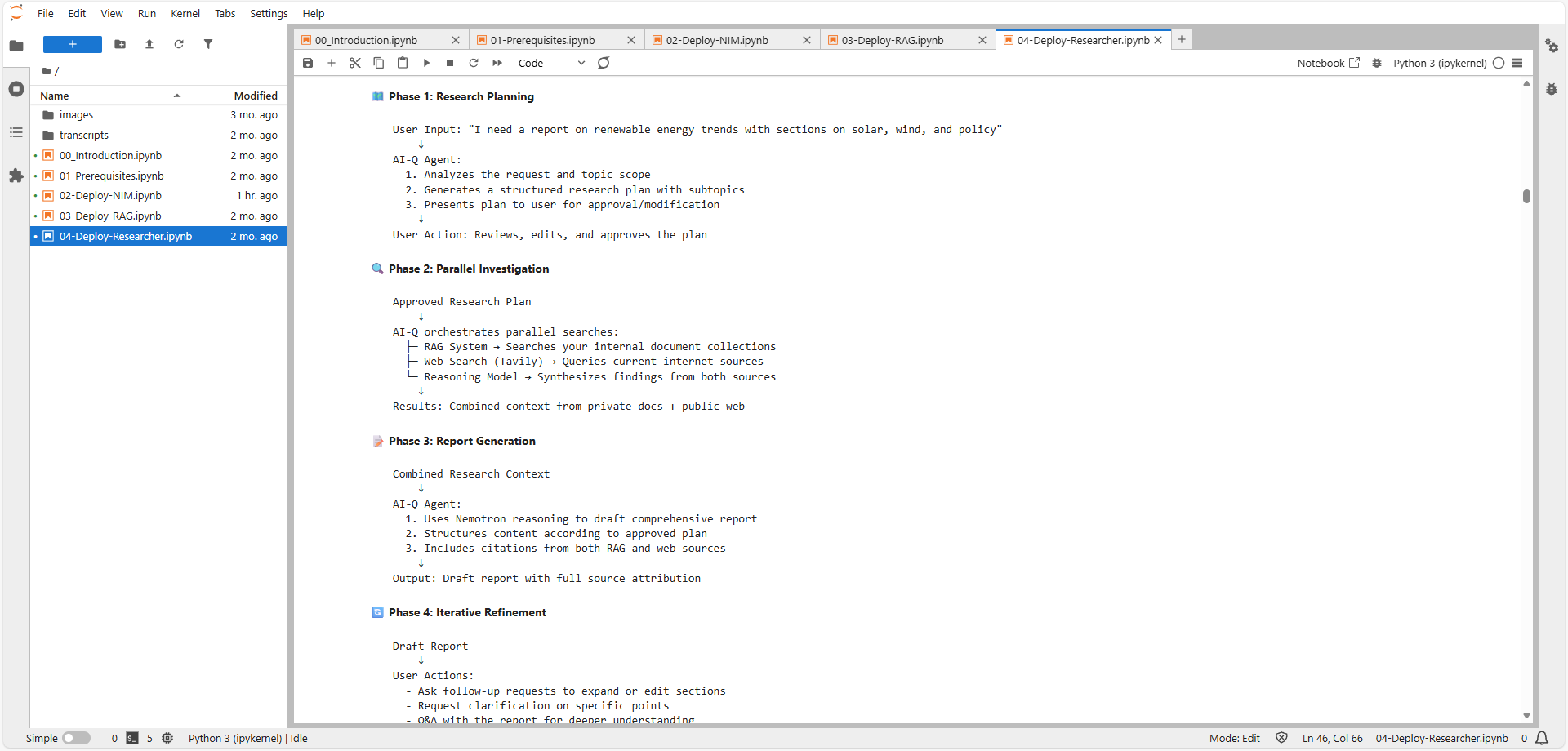This screenshot has width=1568, height=751.
Task: Restart the kernel from the toolbar
Action: [x=474, y=63]
